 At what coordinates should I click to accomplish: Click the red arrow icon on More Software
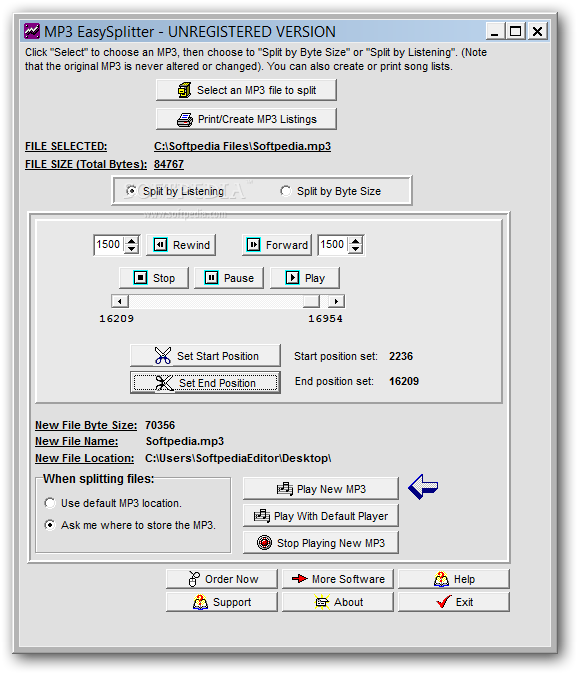[x=300, y=579]
